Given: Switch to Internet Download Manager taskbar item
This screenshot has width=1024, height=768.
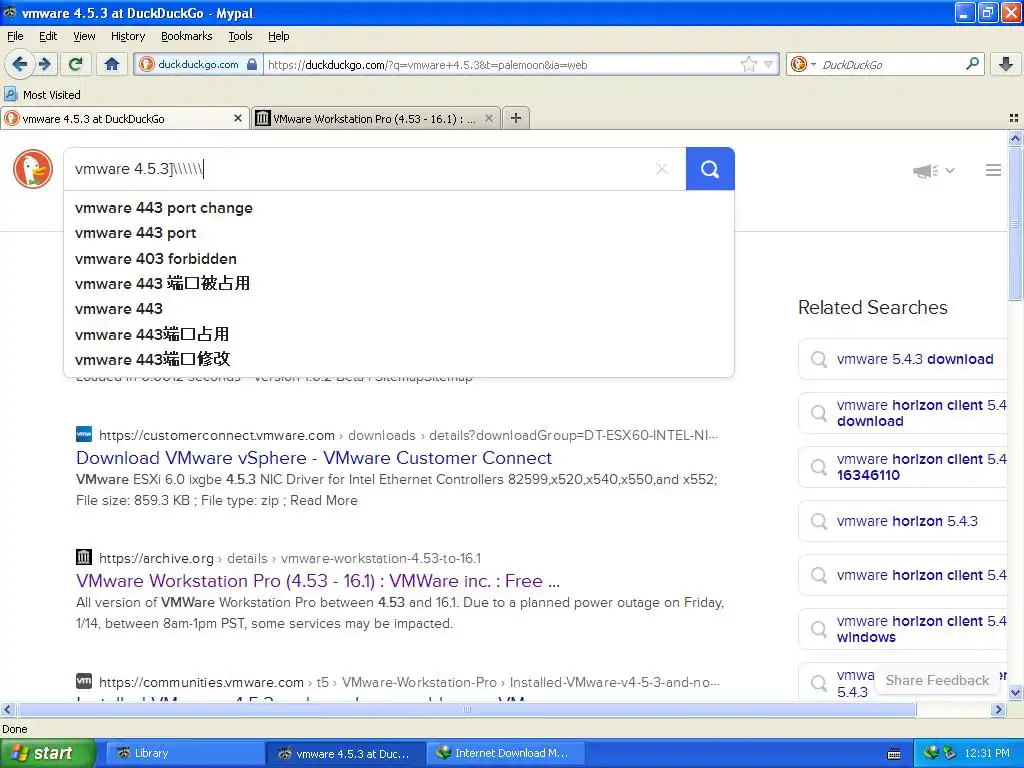Looking at the screenshot, I should click(x=505, y=754).
